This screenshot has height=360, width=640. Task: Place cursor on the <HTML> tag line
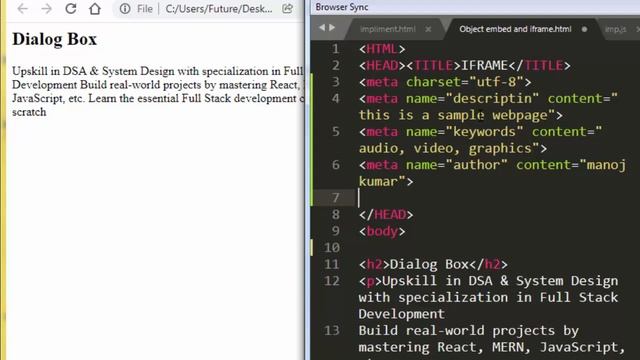click(382, 49)
